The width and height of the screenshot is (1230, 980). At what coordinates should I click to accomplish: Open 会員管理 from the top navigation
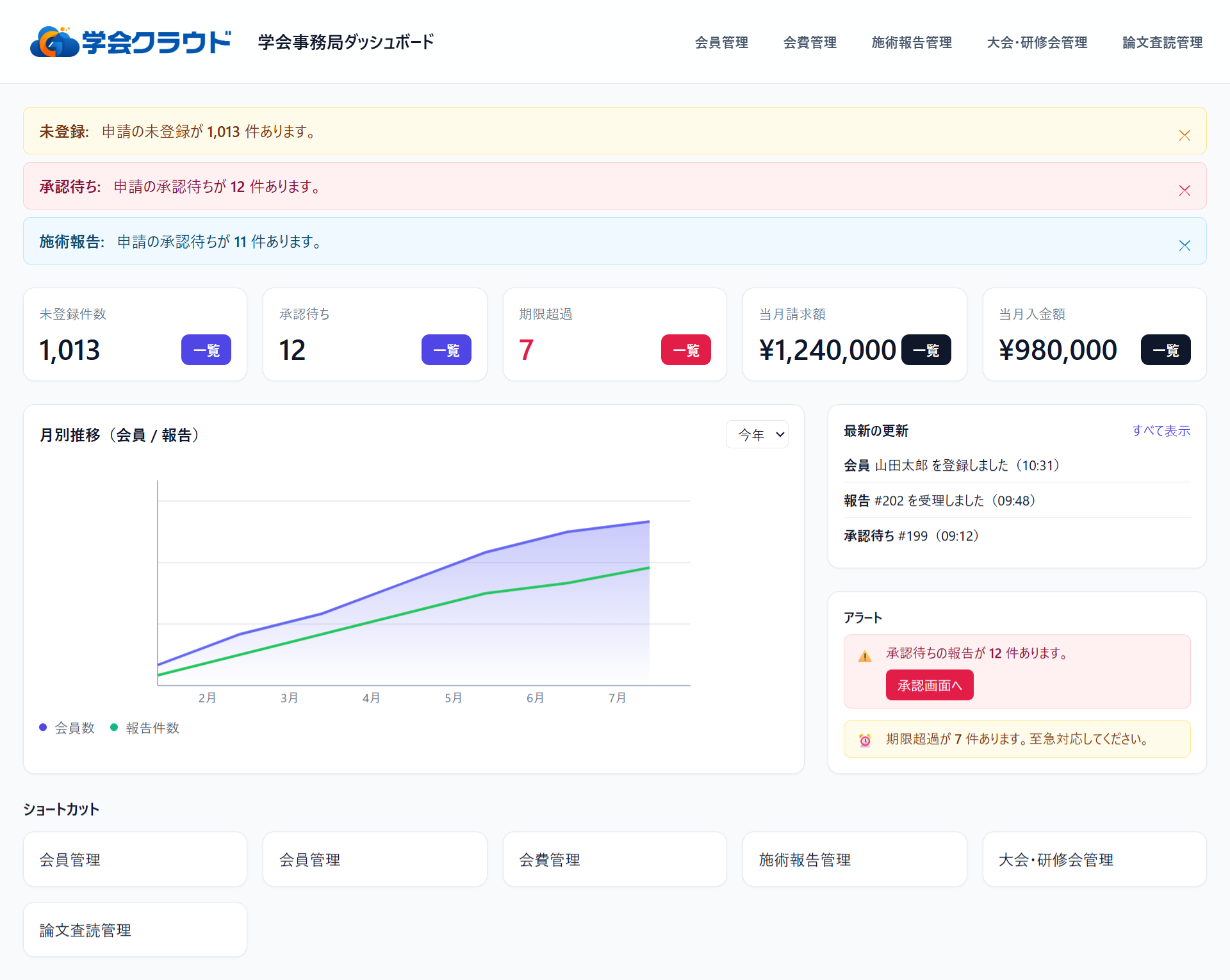click(721, 42)
